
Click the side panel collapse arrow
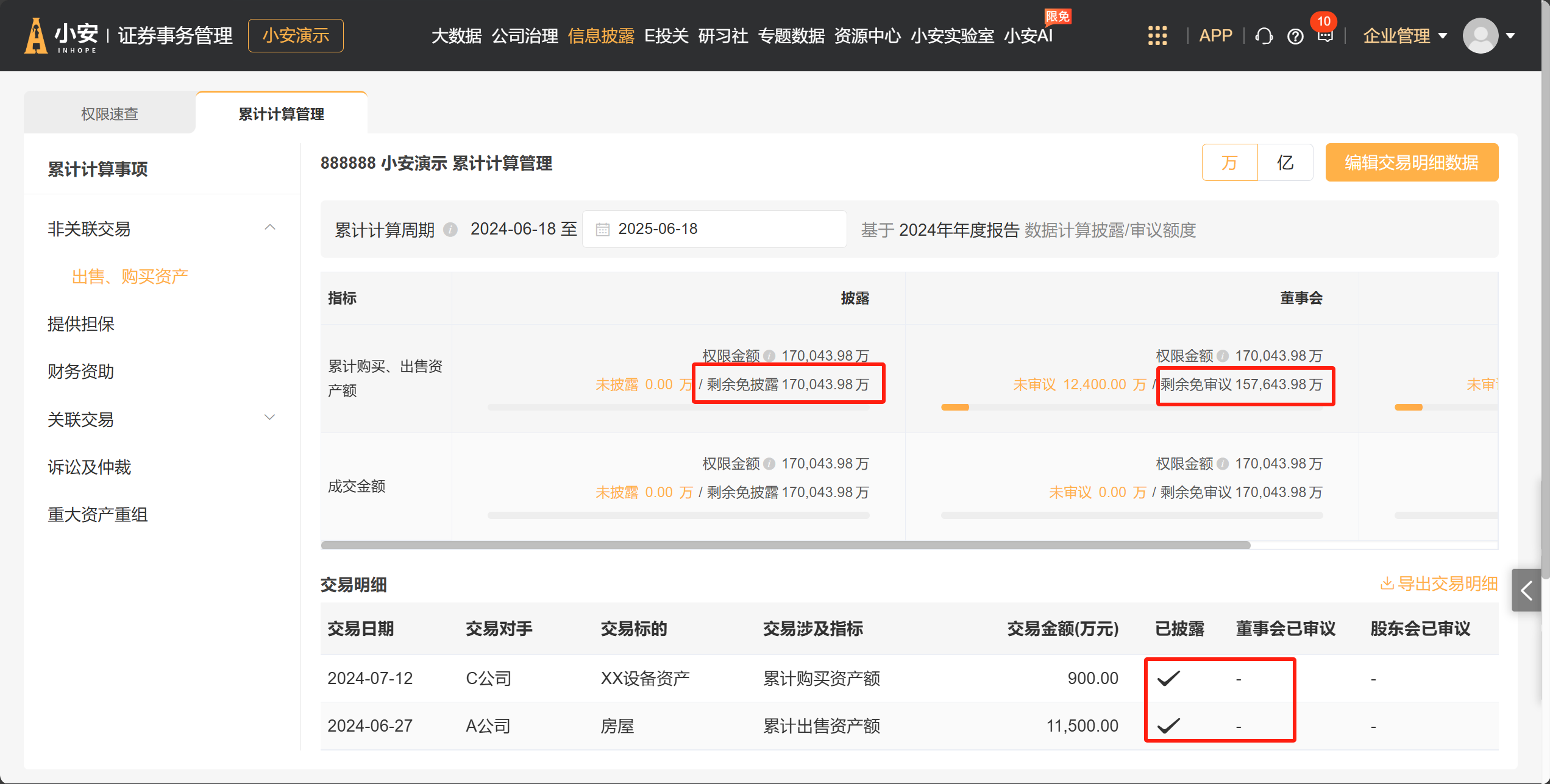(1527, 590)
